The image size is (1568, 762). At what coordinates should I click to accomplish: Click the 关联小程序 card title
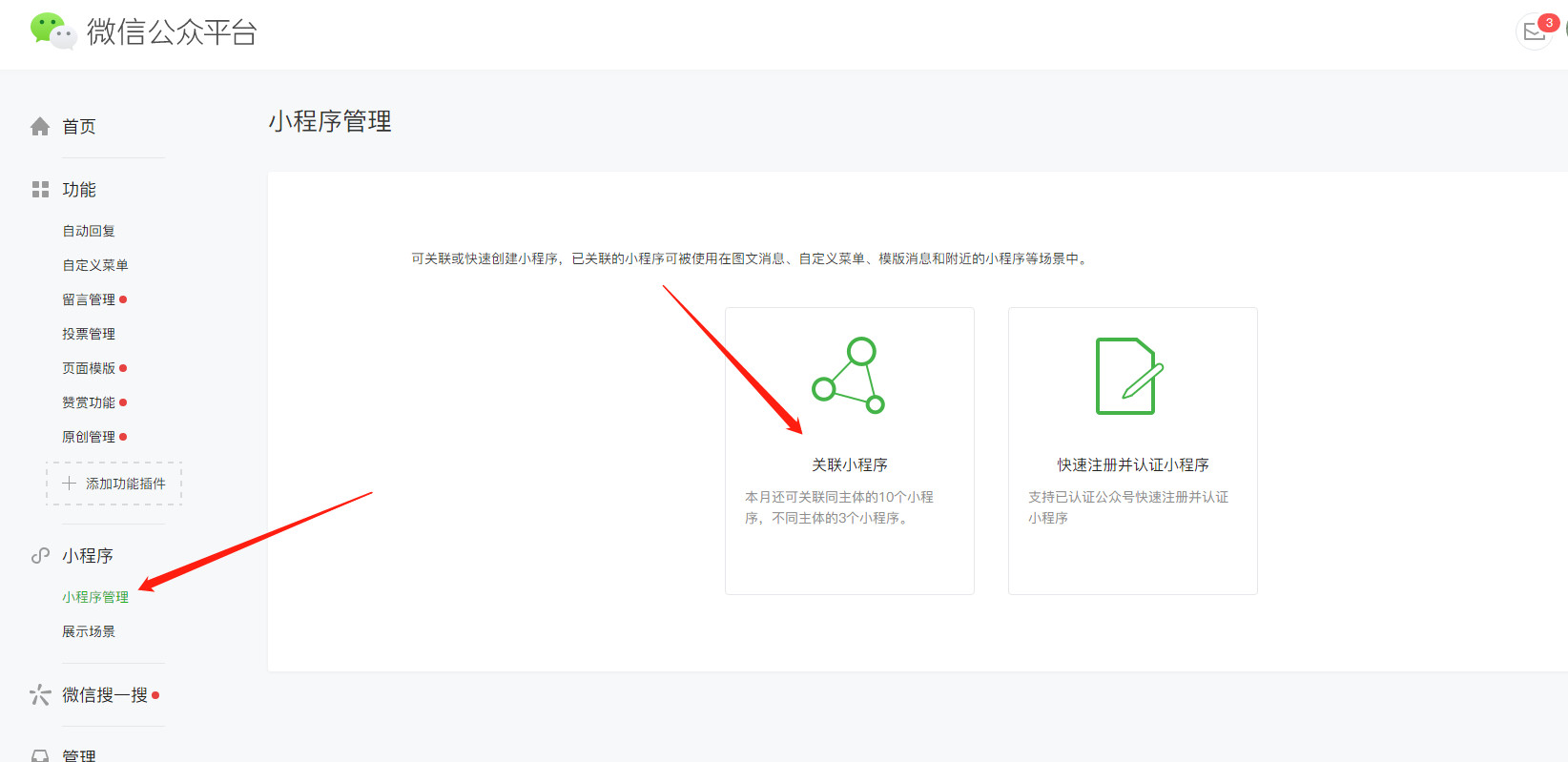(850, 464)
